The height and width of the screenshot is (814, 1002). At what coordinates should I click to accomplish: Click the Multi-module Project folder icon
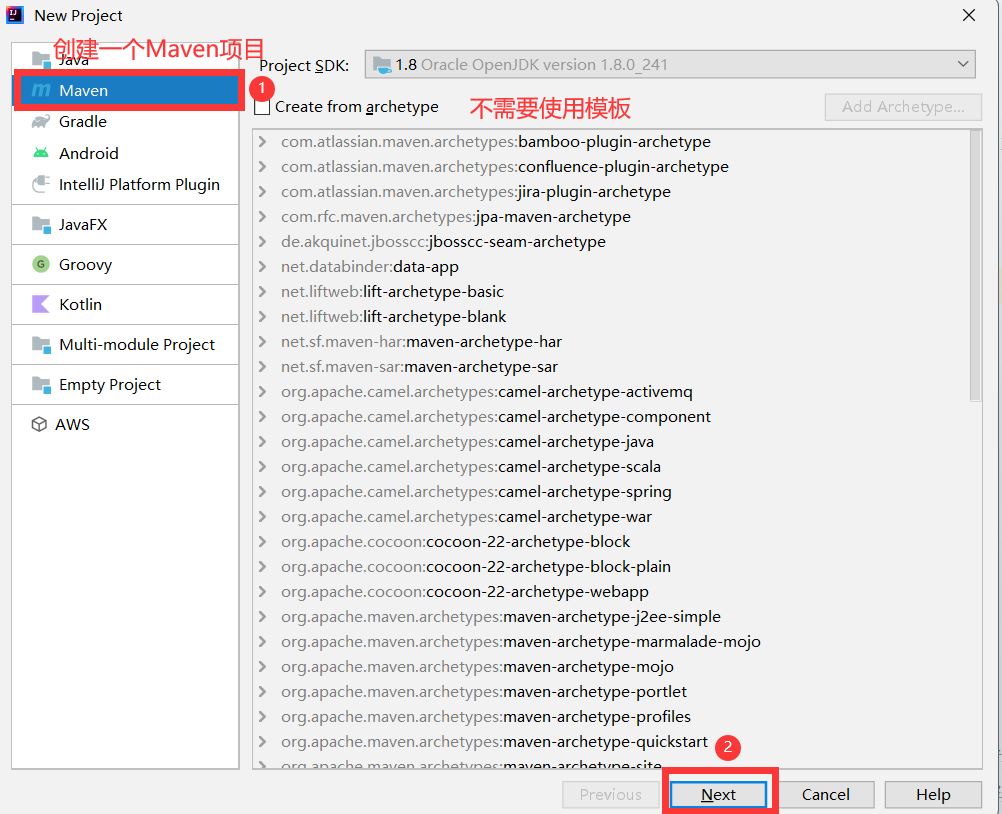[41, 344]
